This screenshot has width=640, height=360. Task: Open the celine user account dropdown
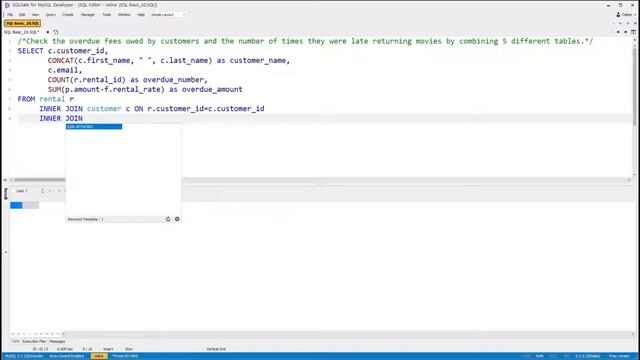tap(626, 15)
